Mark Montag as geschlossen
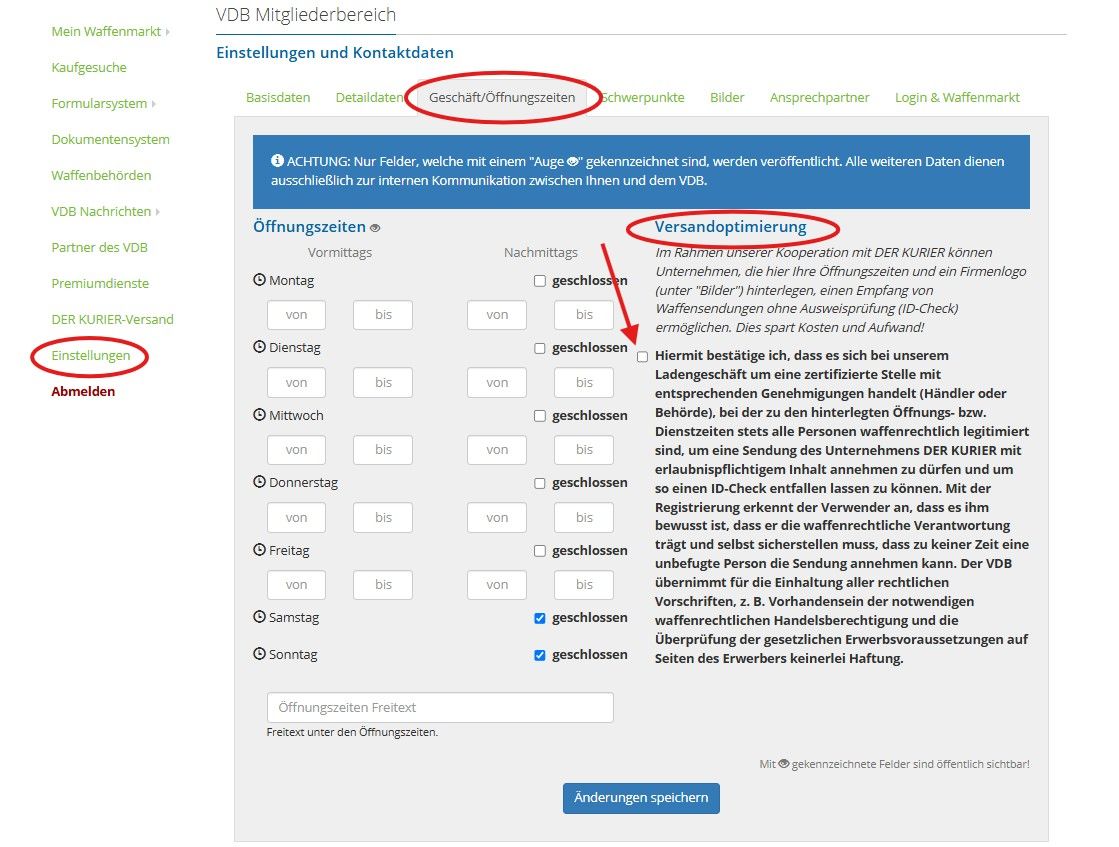The height and width of the screenshot is (847, 1119). pos(540,281)
